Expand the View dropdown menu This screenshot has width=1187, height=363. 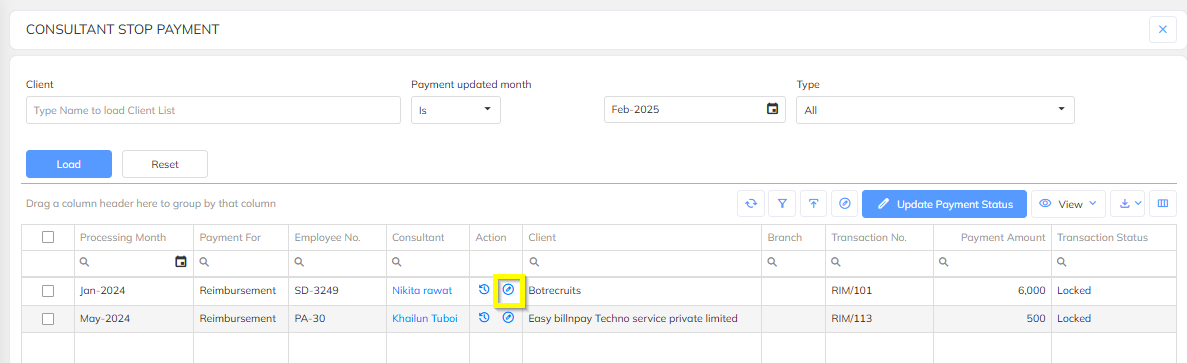coord(1068,203)
